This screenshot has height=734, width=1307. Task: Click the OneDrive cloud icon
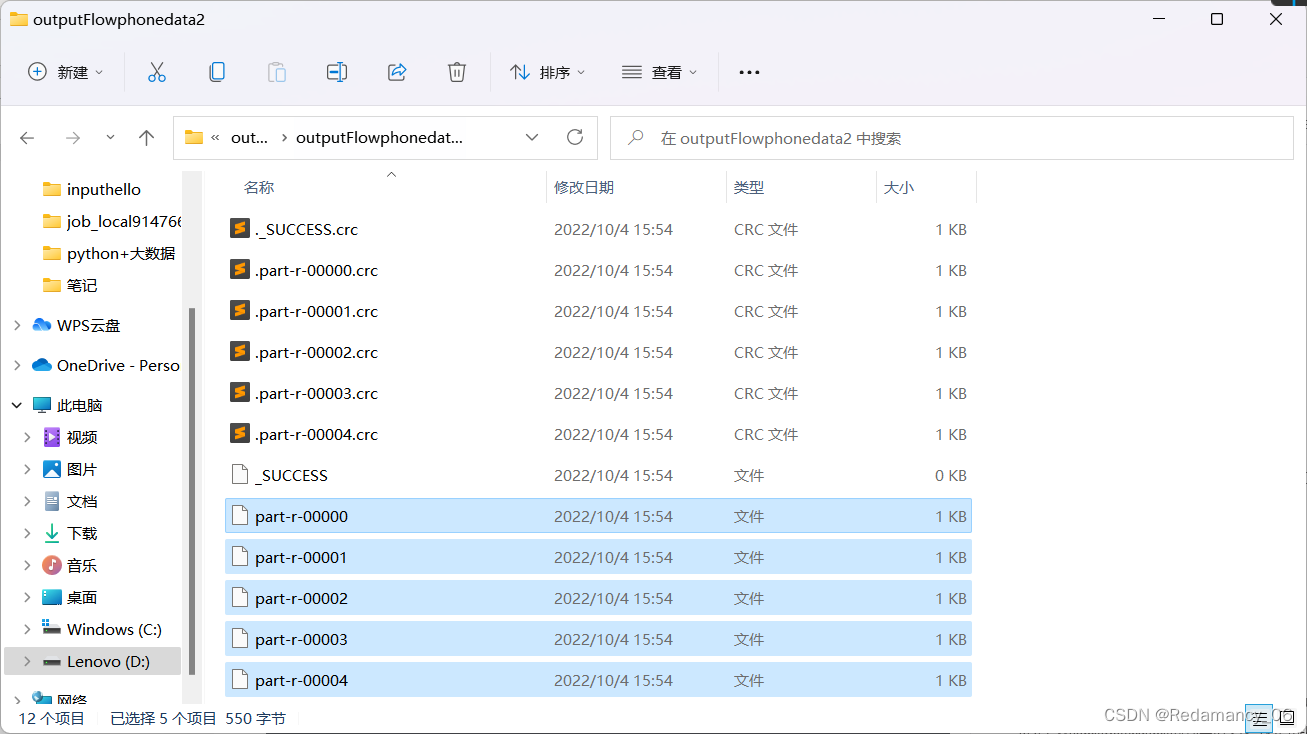pyautogui.click(x=42, y=365)
